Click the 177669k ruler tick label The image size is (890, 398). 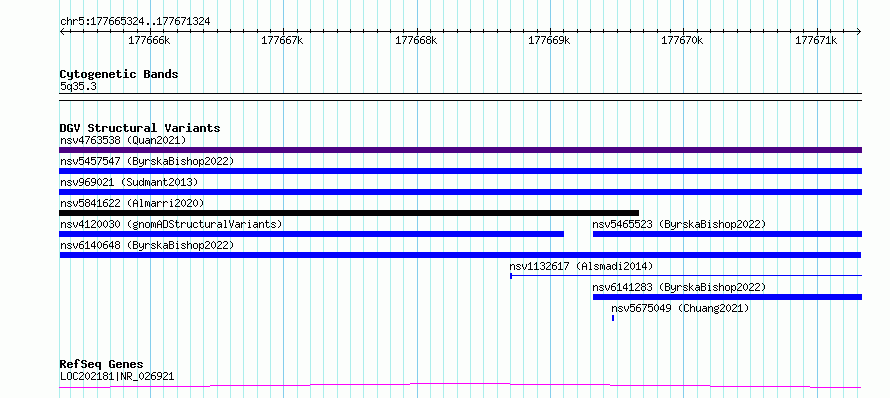(549, 41)
